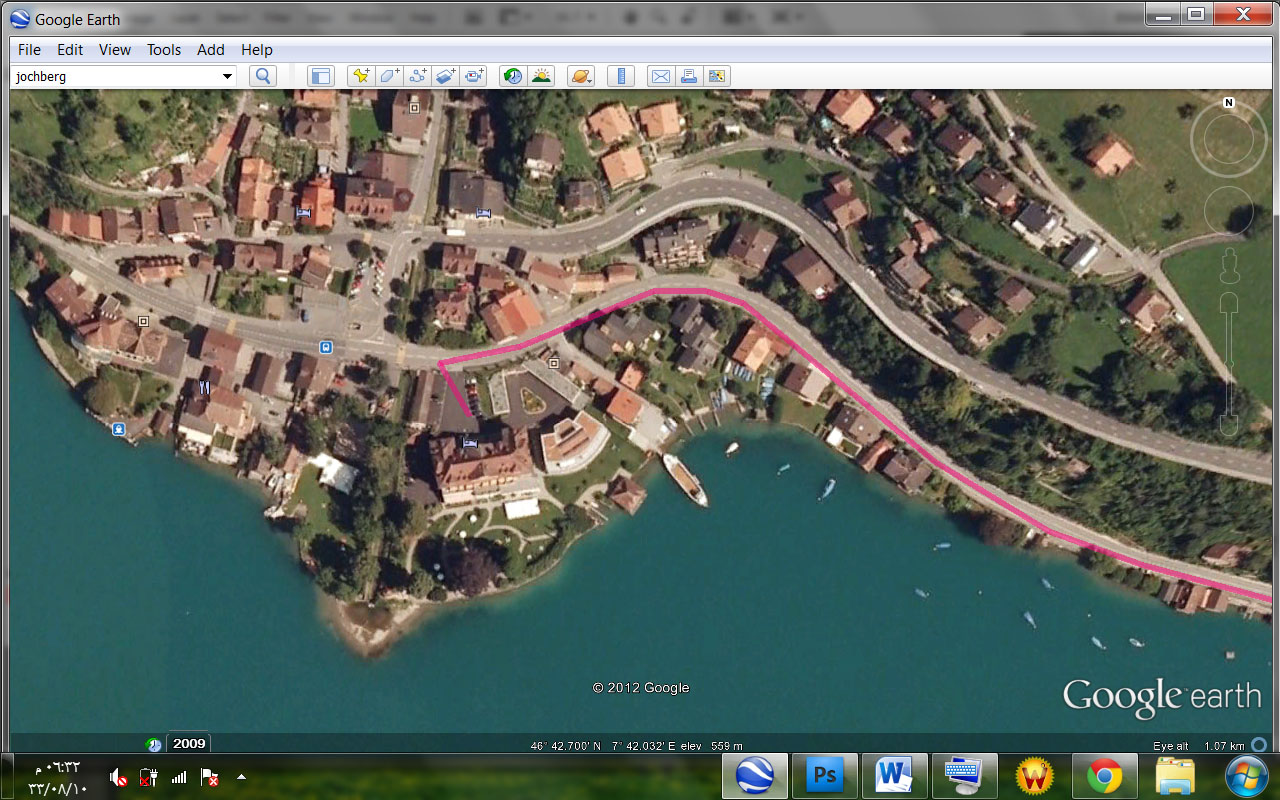Toggle sunlight across the landscape

click(541, 76)
